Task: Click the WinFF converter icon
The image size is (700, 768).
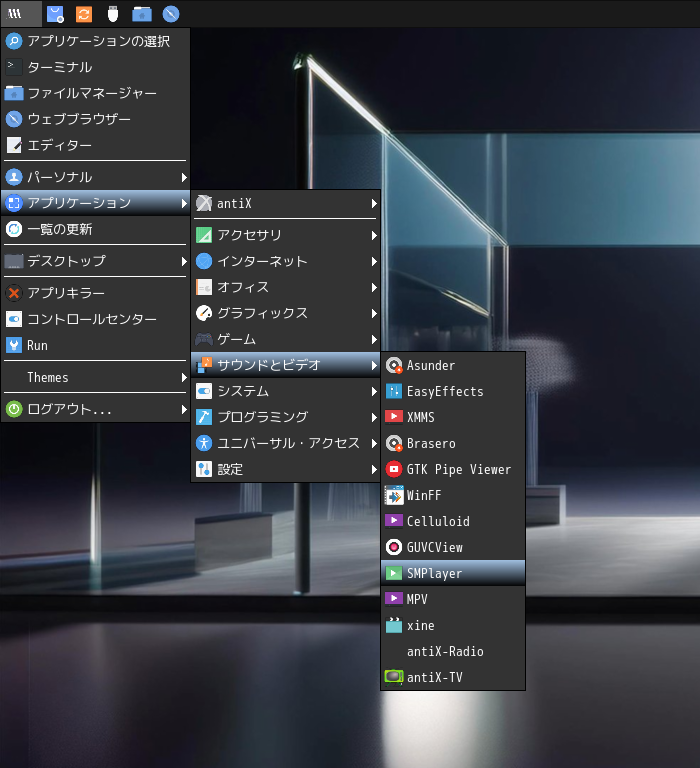Action: (394, 495)
